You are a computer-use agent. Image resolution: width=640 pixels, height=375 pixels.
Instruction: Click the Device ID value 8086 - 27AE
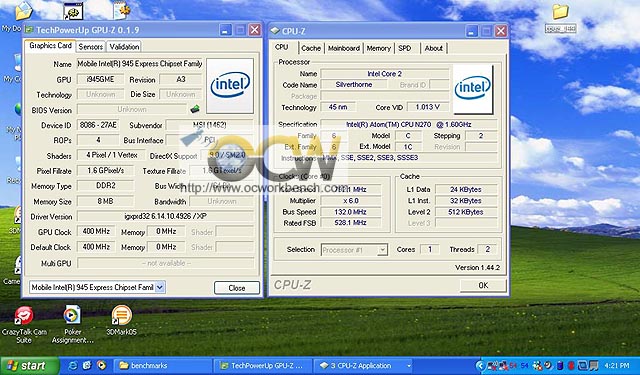98,125
